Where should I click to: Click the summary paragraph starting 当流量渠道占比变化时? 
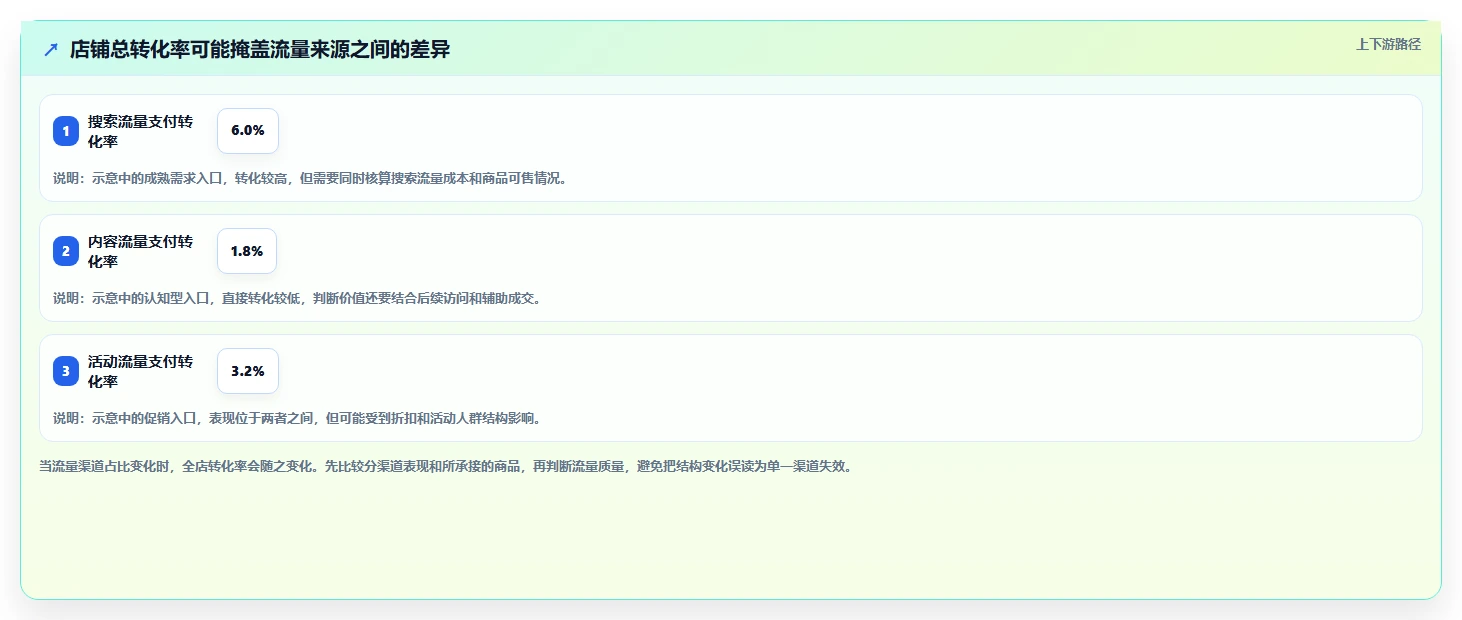(445, 466)
